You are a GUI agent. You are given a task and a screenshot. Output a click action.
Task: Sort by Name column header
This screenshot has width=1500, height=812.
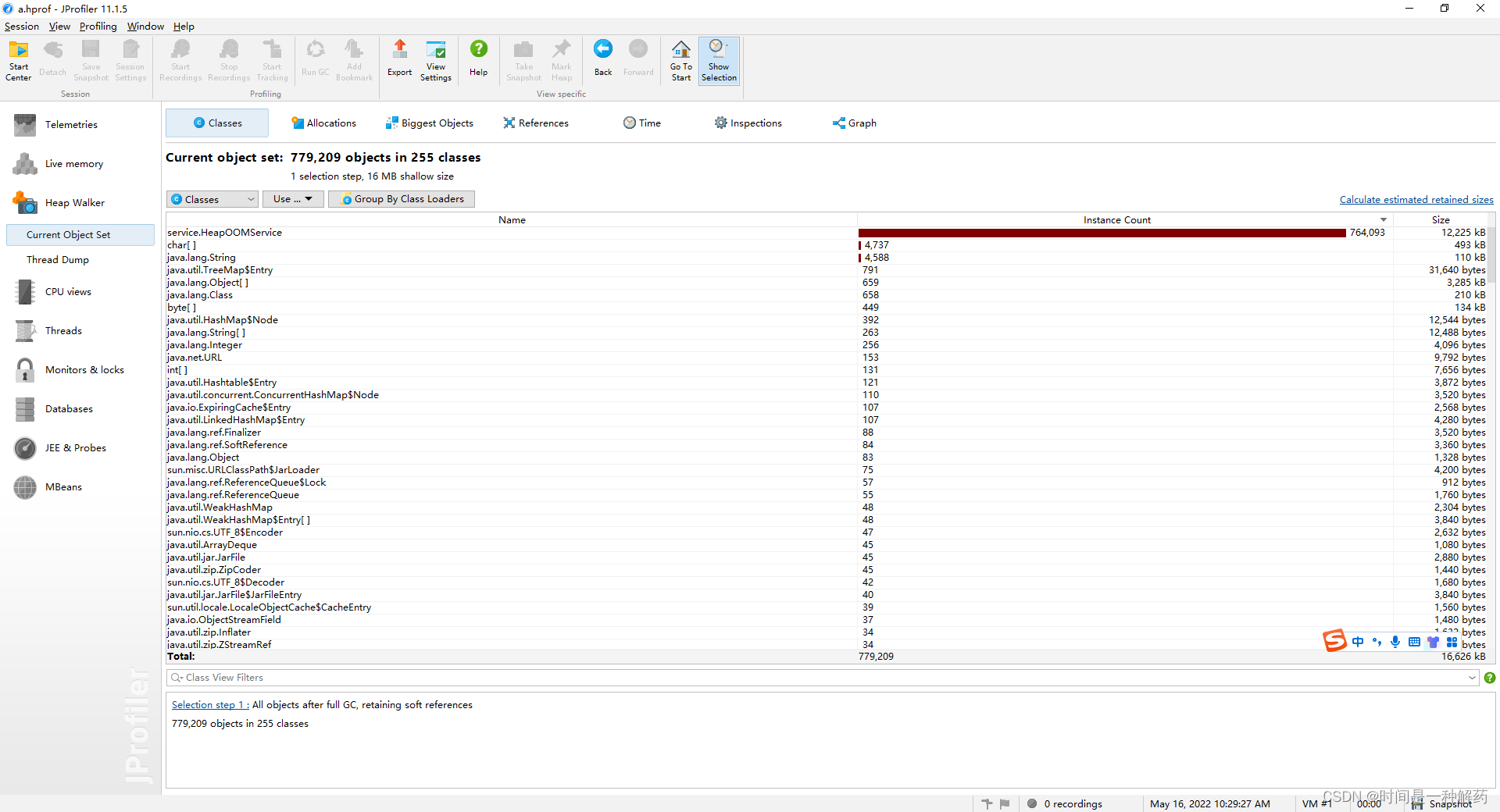pos(512,219)
